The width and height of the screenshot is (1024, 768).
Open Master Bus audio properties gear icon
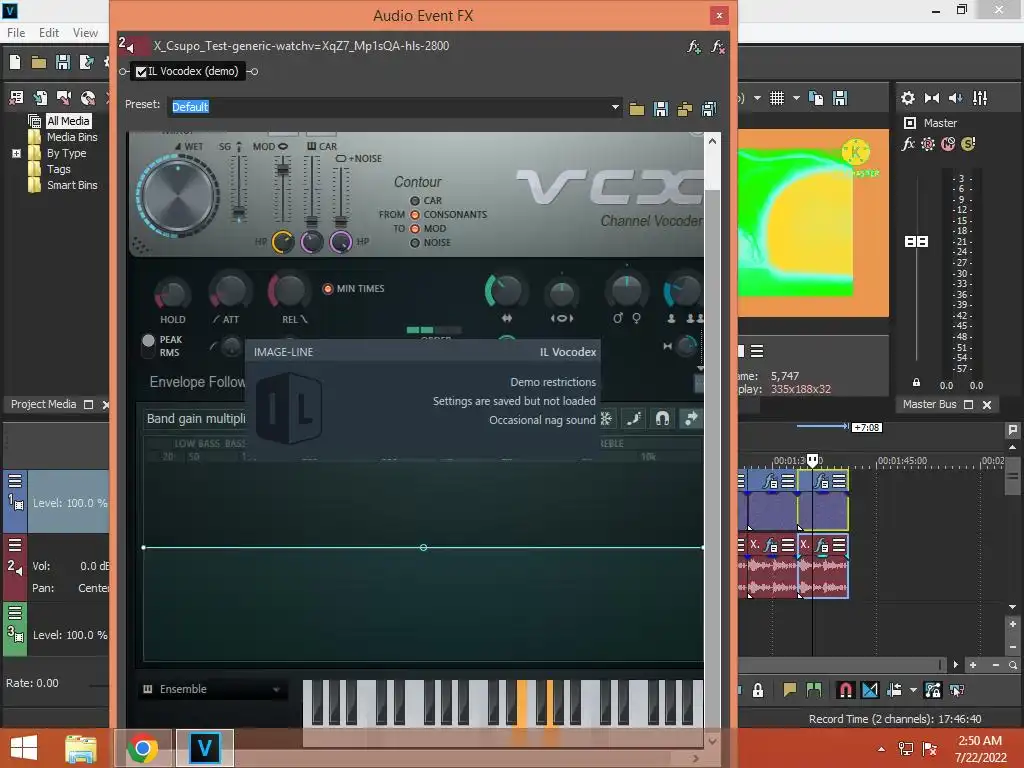tap(908, 98)
